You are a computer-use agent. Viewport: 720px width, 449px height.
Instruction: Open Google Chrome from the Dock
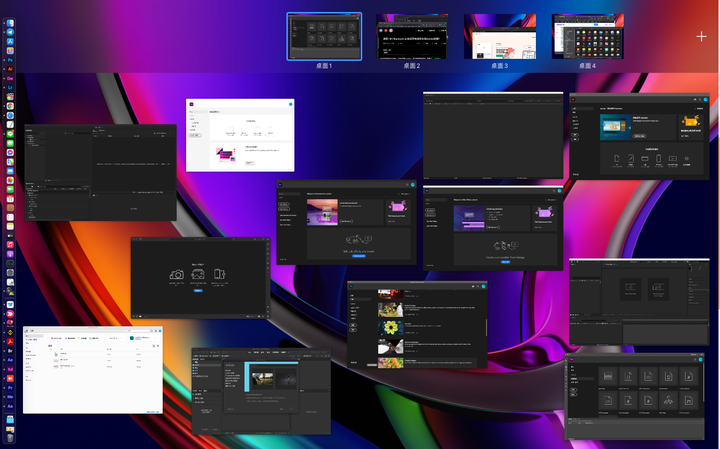(x=10, y=106)
